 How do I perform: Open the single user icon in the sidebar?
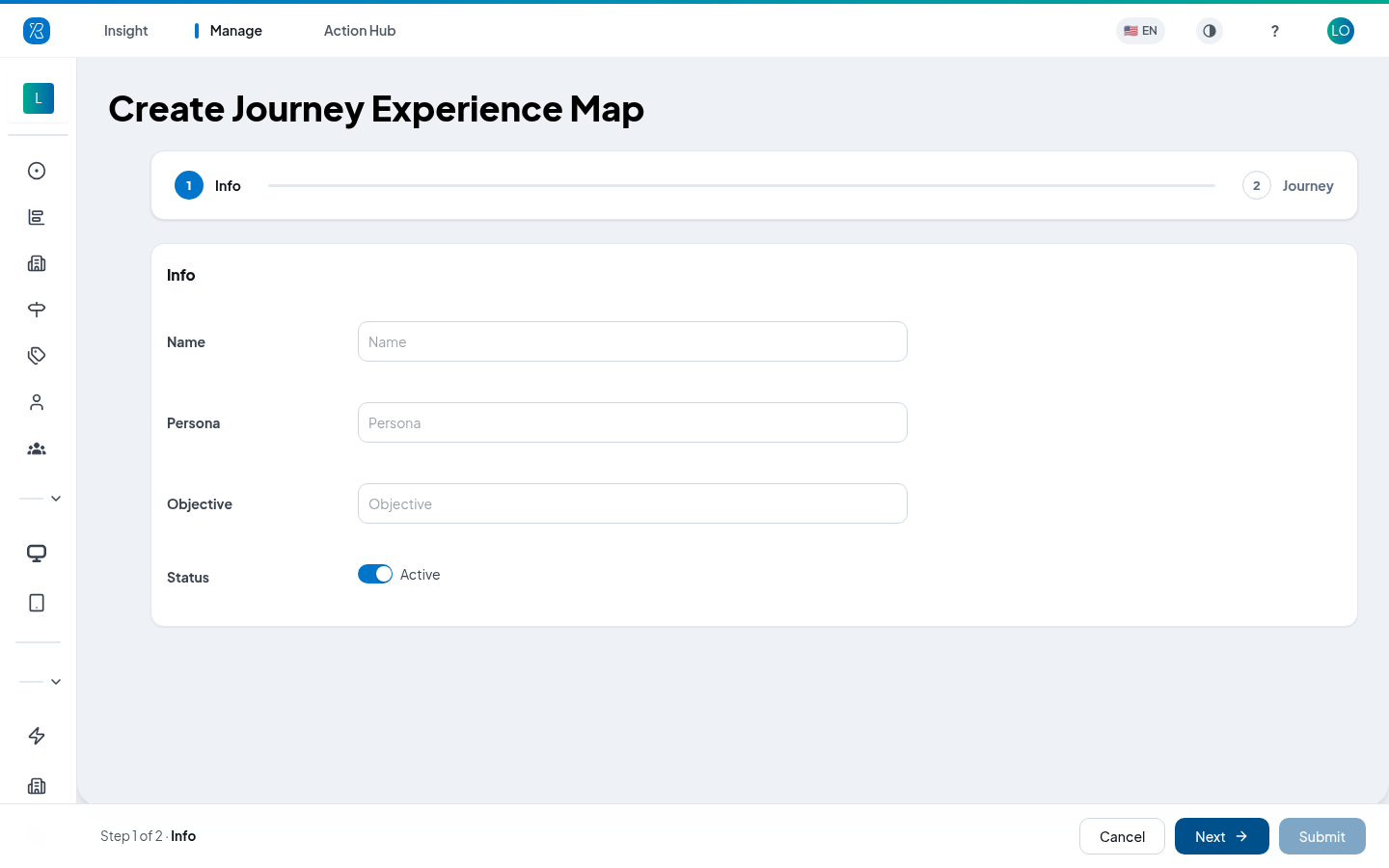37,402
